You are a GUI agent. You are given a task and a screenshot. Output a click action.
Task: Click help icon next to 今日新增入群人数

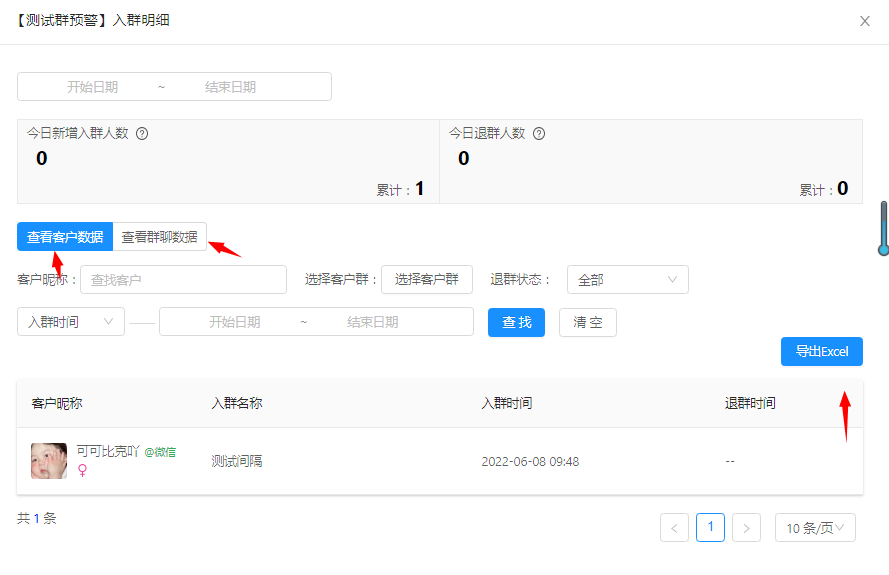pos(142,133)
